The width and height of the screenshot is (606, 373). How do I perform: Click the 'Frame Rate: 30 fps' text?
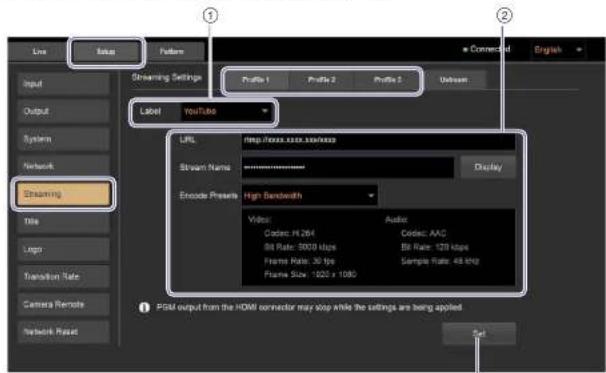[300, 261]
